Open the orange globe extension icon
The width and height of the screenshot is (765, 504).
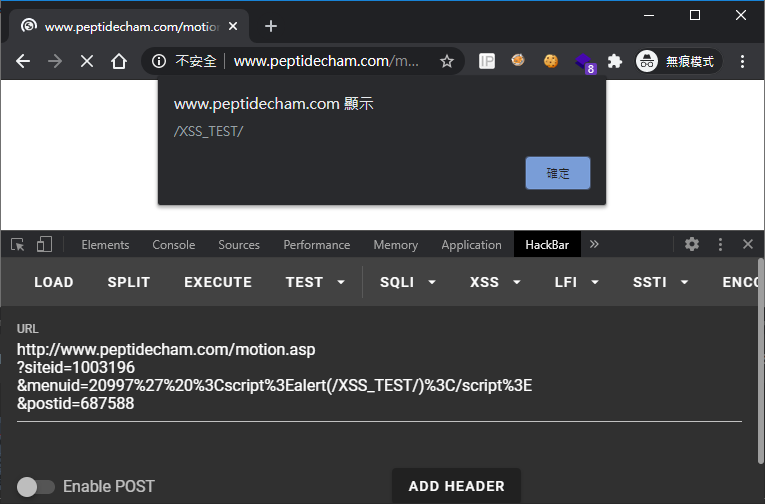pos(518,60)
